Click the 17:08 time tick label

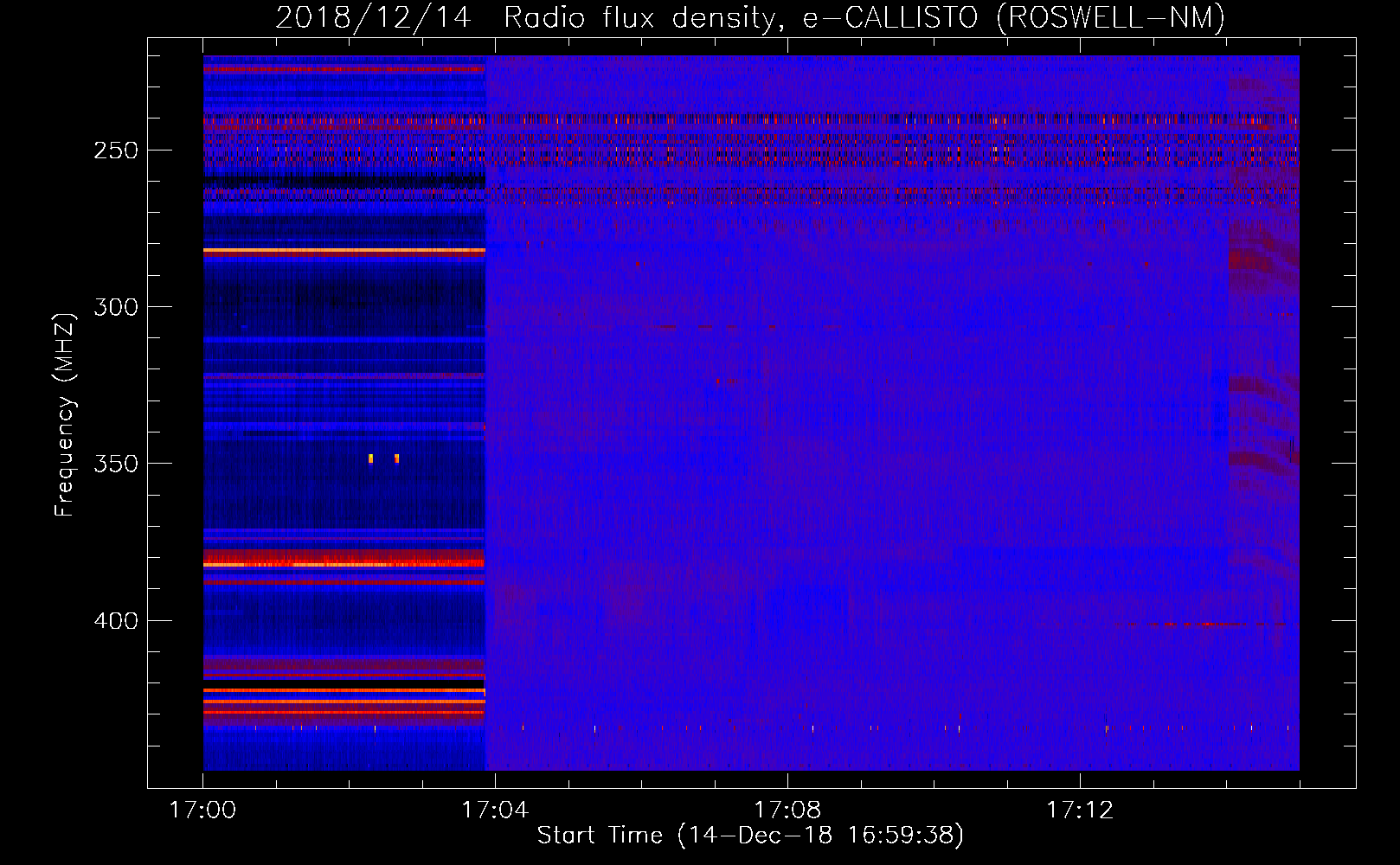click(787, 811)
